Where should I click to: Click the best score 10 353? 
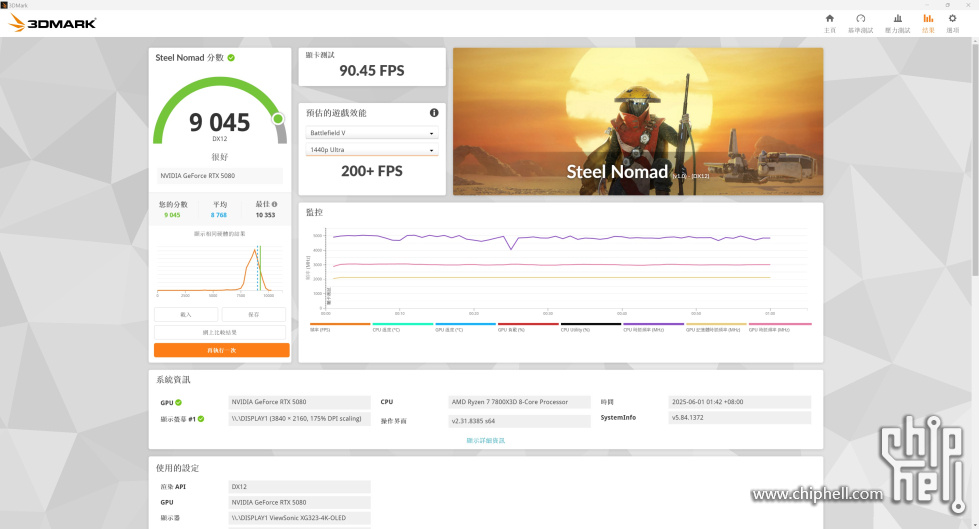[x=265, y=215]
